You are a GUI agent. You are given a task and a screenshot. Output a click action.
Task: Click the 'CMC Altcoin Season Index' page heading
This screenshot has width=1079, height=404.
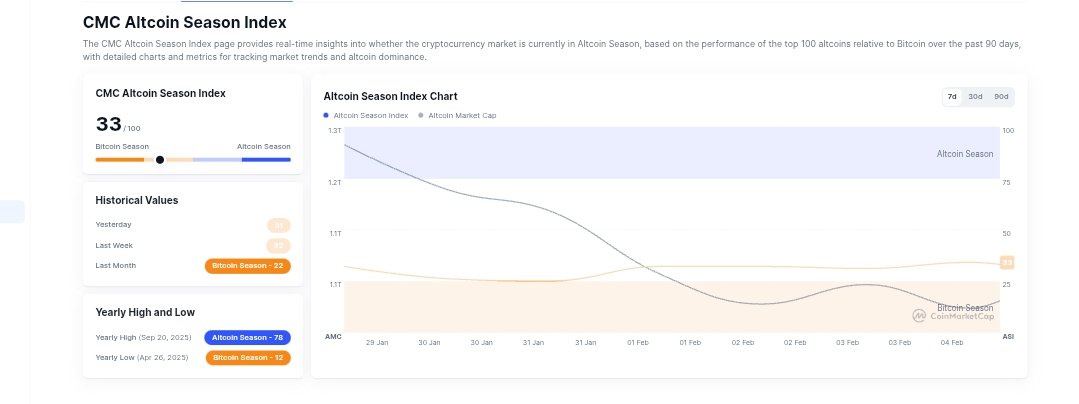pyautogui.click(x=184, y=21)
